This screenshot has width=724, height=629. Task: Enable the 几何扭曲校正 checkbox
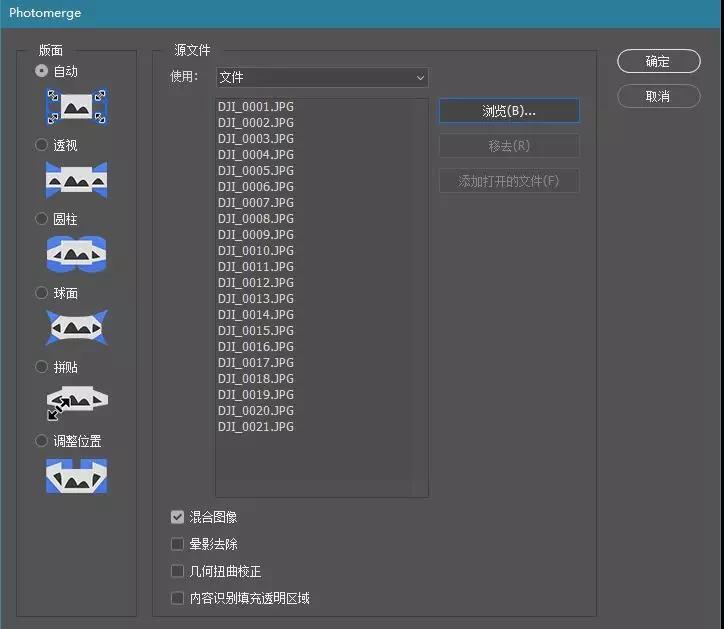click(177, 571)
